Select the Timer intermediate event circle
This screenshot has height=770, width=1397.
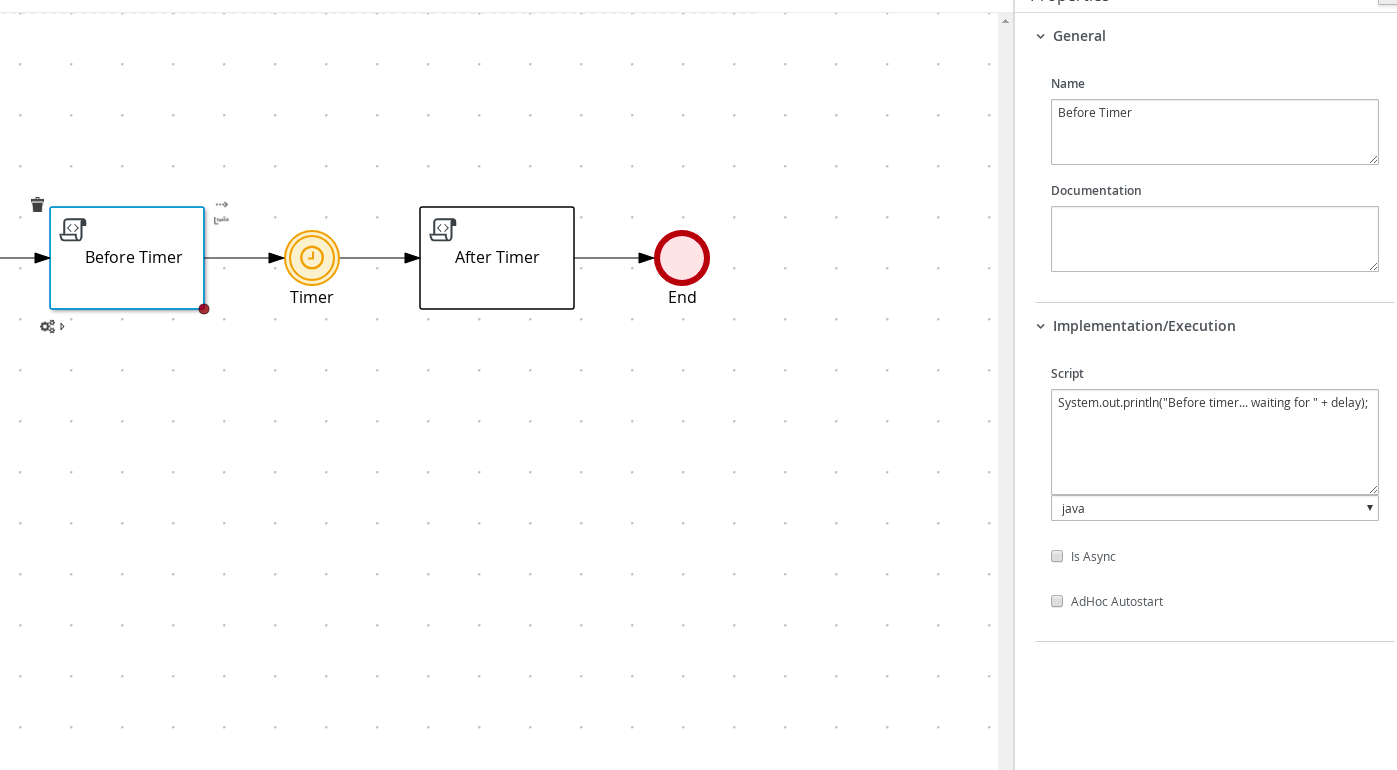pyautogui.click(x=312, y=258)
